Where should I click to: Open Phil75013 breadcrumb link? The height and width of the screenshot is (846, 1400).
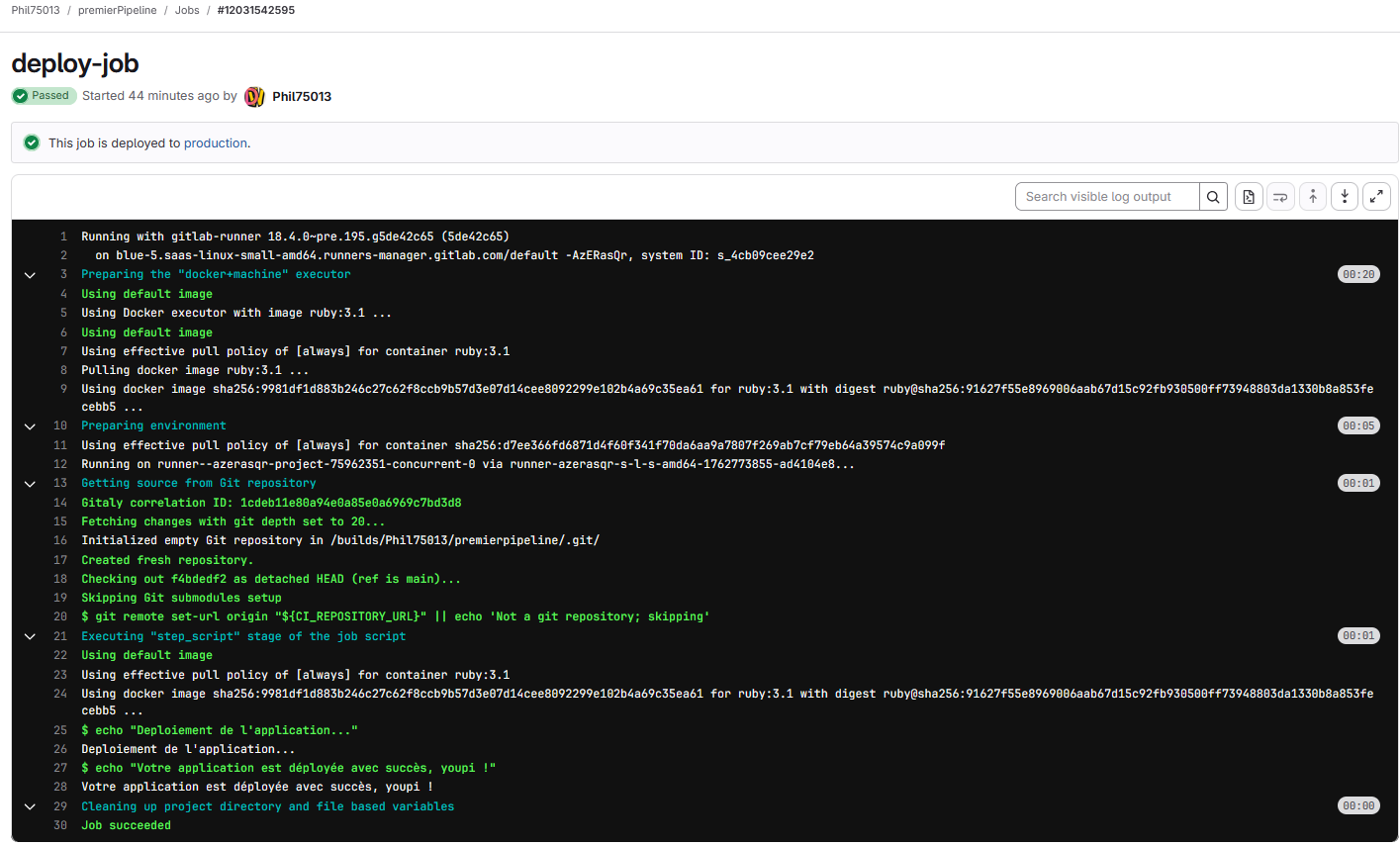coord(36,10)
